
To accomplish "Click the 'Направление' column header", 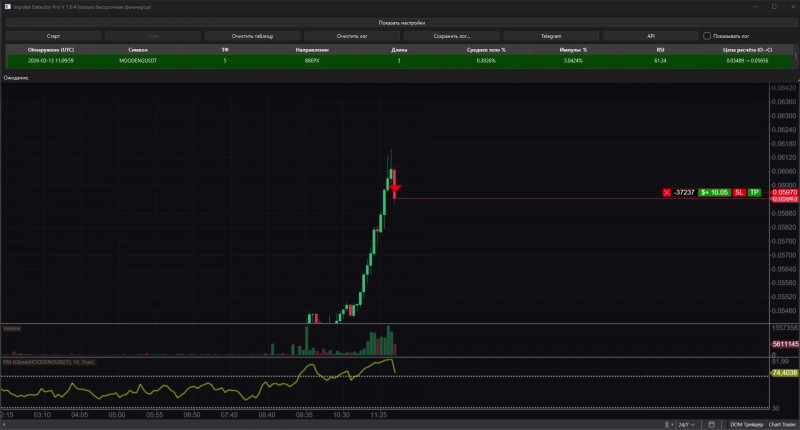I will click(312, 50).
